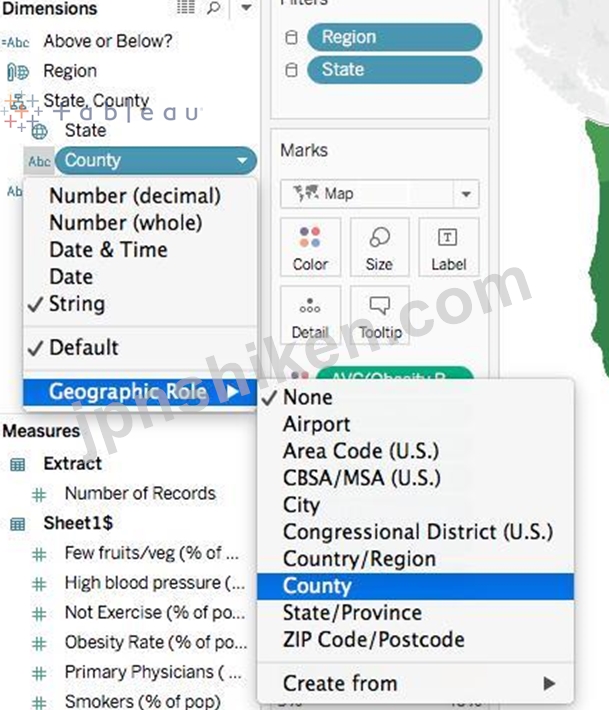Image resolution: width=609 pixels, height=710 pixels.
Task: Choose City geographic role
Action: coord(302,505)
